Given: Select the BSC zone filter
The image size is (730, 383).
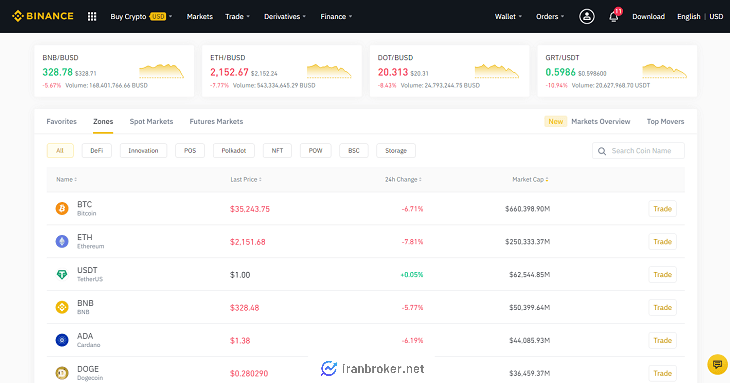Looking at the screenshot, I should (354, 151).
